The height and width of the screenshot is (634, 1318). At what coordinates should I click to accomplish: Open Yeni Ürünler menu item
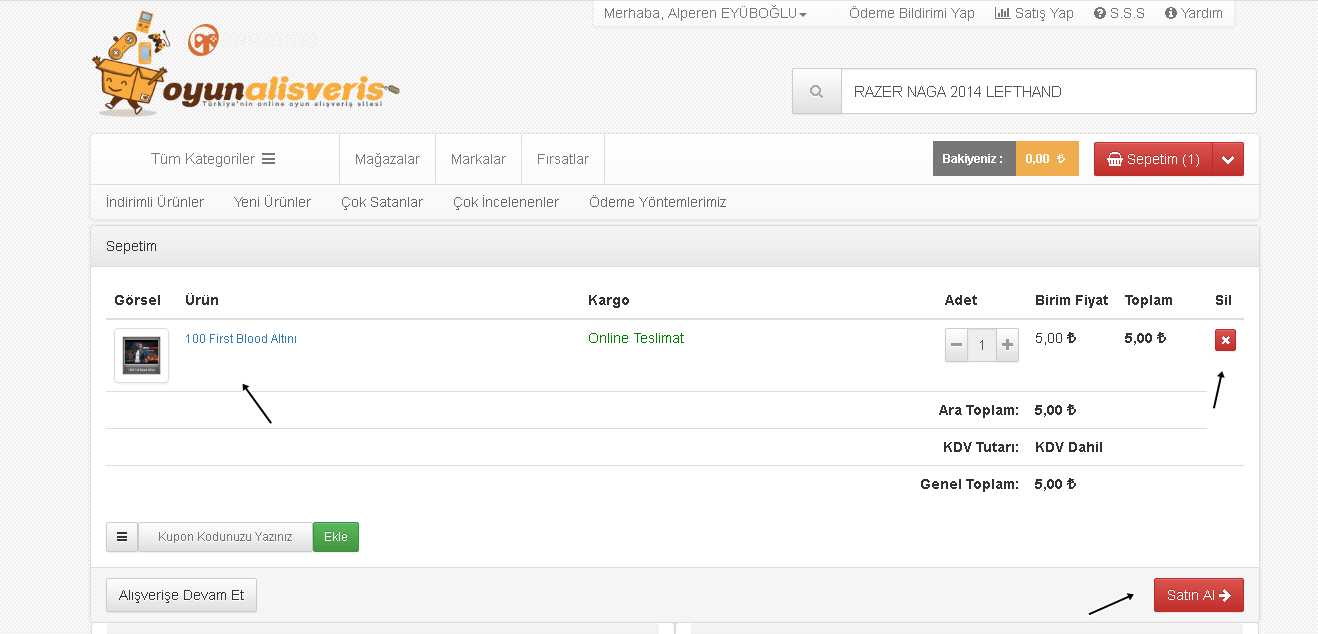[272, 202]
